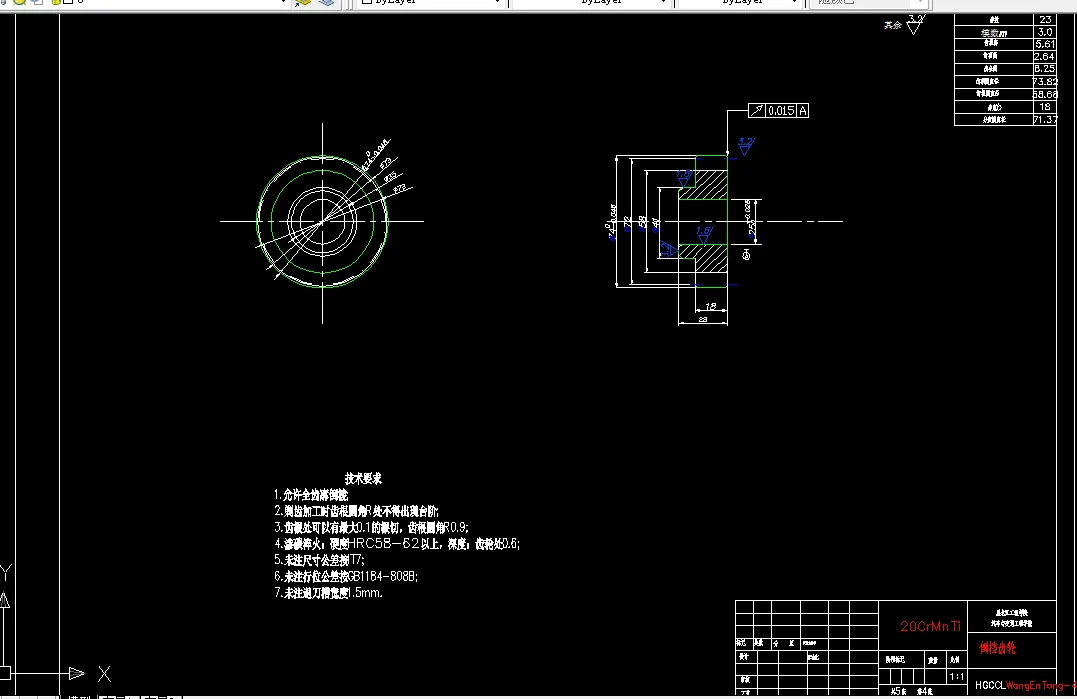This screenshot has width=1077, height=699.
Task: Click the red part name 倒挡齿轮
Action: click(997, 648)
